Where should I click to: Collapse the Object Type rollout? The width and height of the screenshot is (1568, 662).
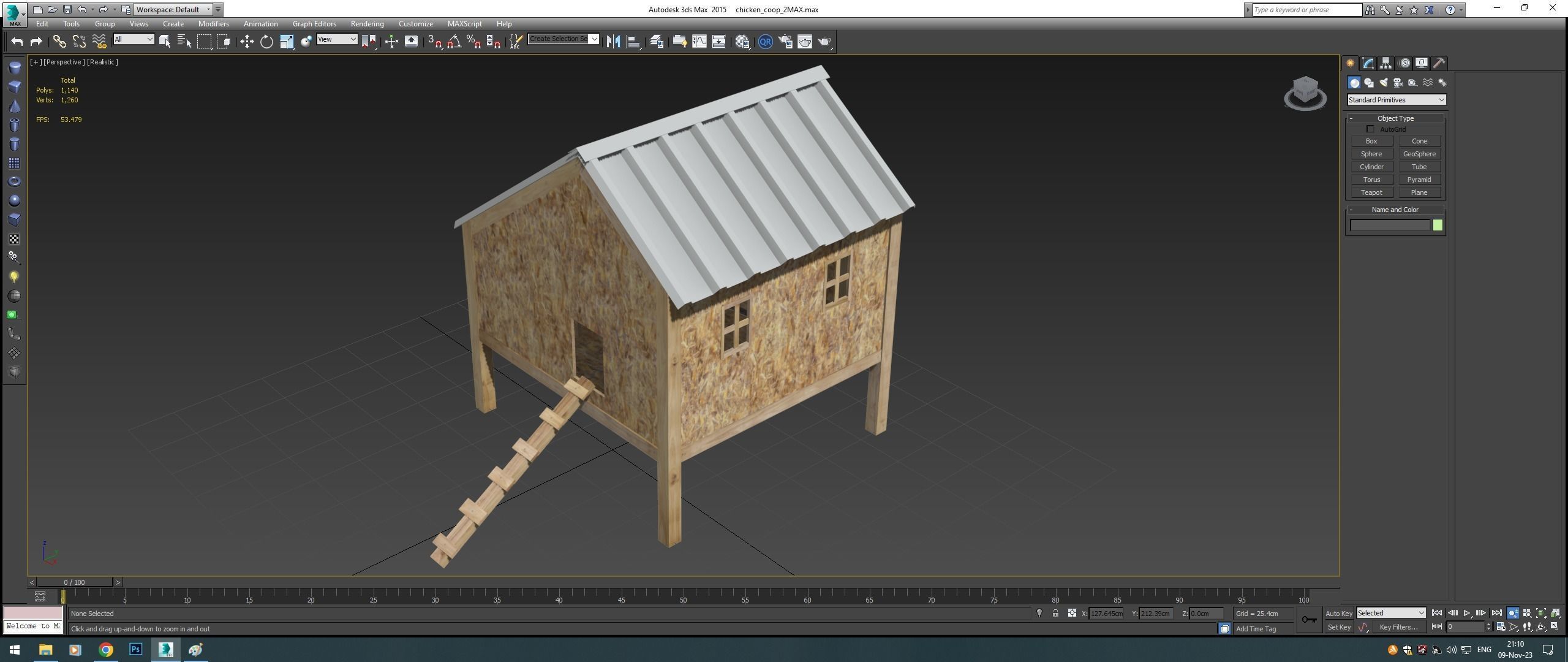(1395, 118)
